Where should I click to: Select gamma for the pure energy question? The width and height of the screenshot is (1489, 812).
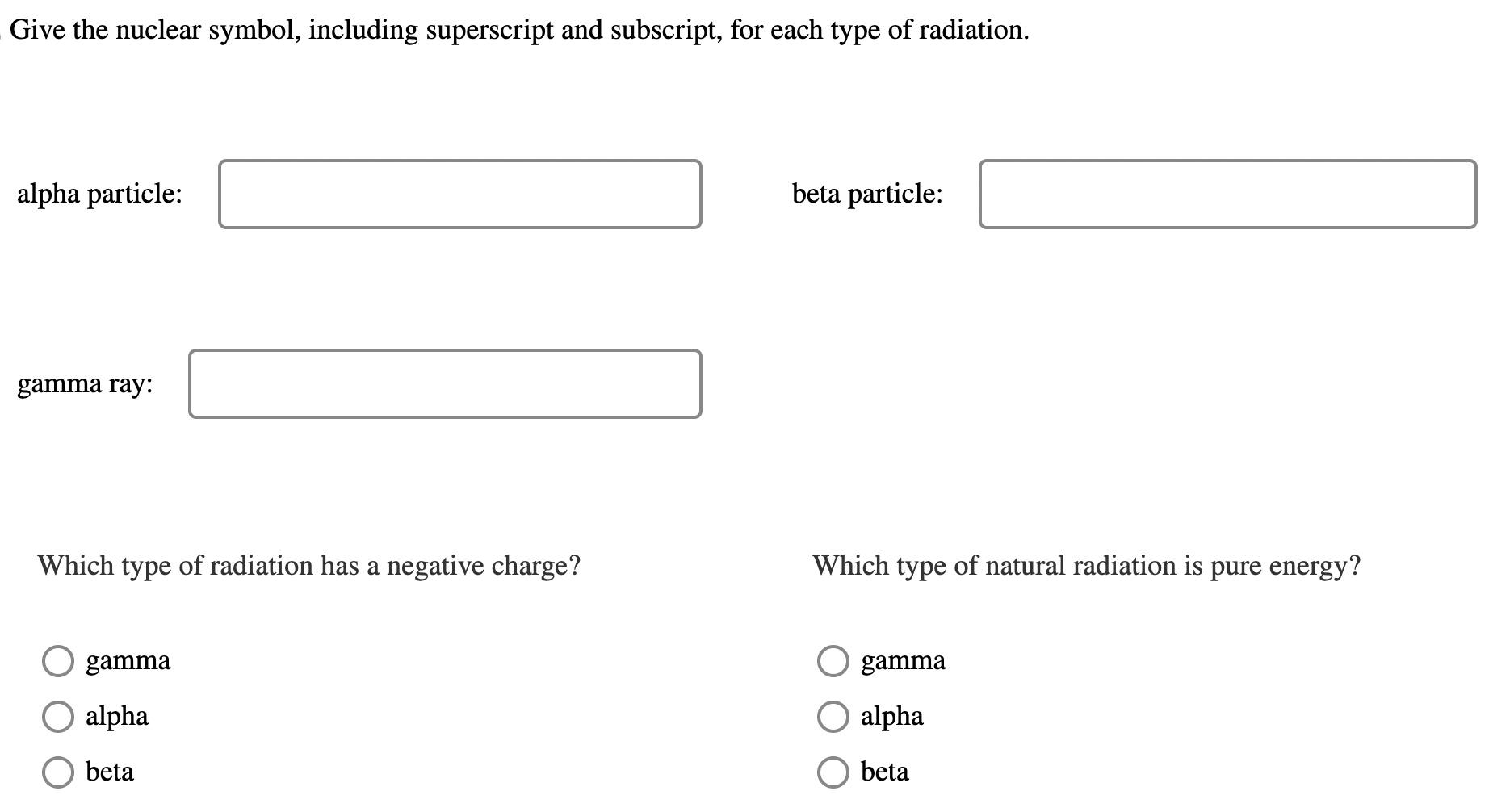point(833,660)
